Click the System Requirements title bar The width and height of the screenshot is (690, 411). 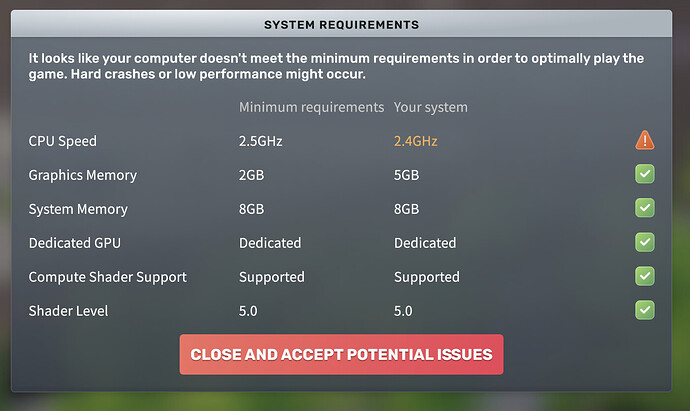tap(341, 24)
